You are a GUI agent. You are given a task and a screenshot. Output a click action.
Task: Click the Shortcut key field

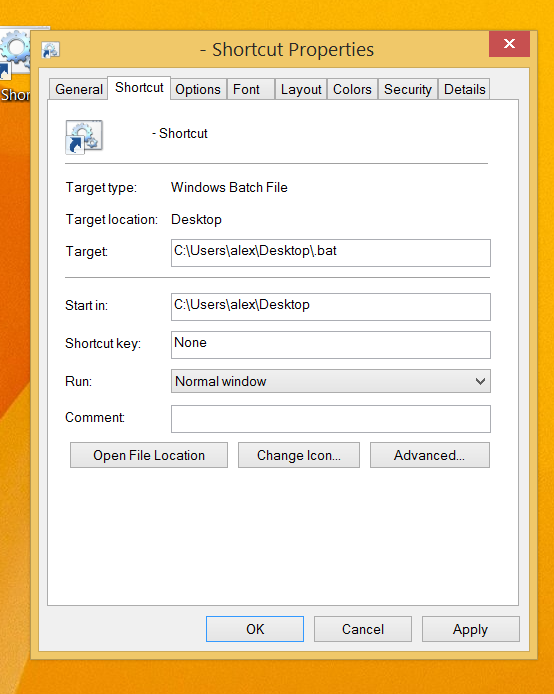[331, 345]
